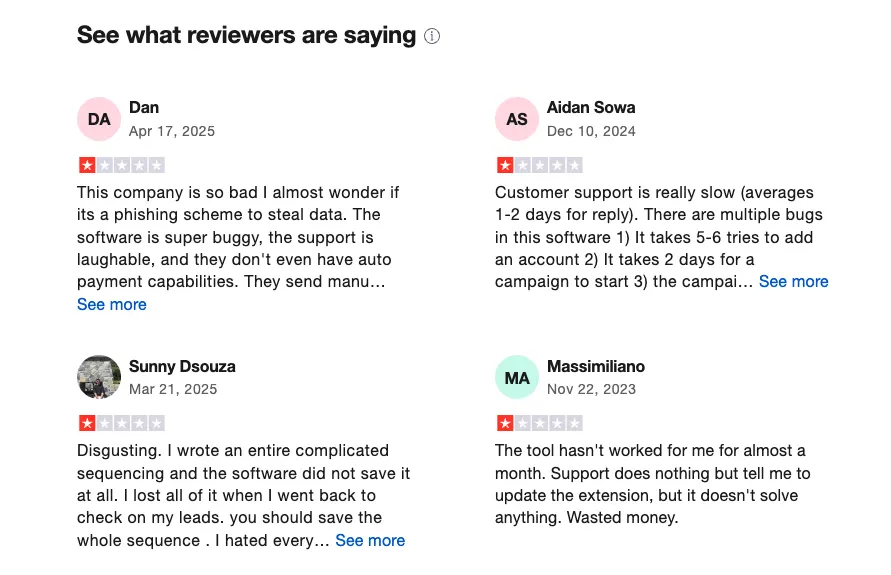Open reviewer name Dan
This screenshot has height=575, width=891.
[x=144, y=108]
